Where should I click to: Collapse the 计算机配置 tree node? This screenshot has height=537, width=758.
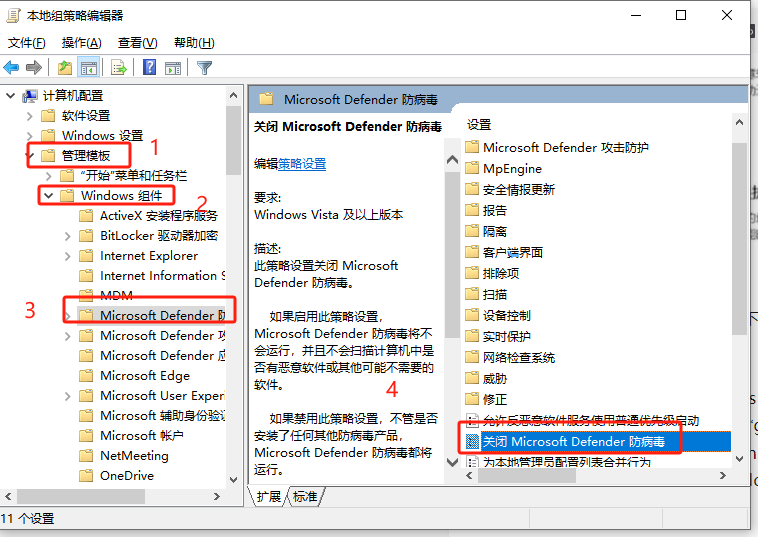tap(10, 96)
